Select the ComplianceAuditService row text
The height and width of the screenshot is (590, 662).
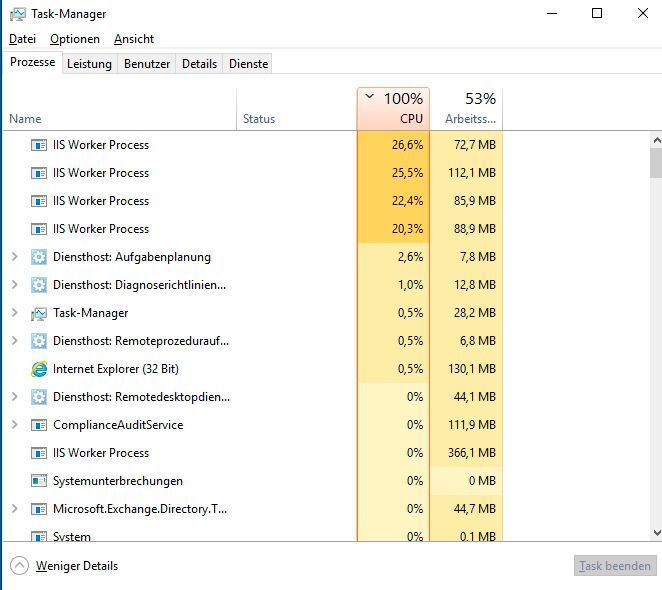pyautogui.click(x=118, y=425)
